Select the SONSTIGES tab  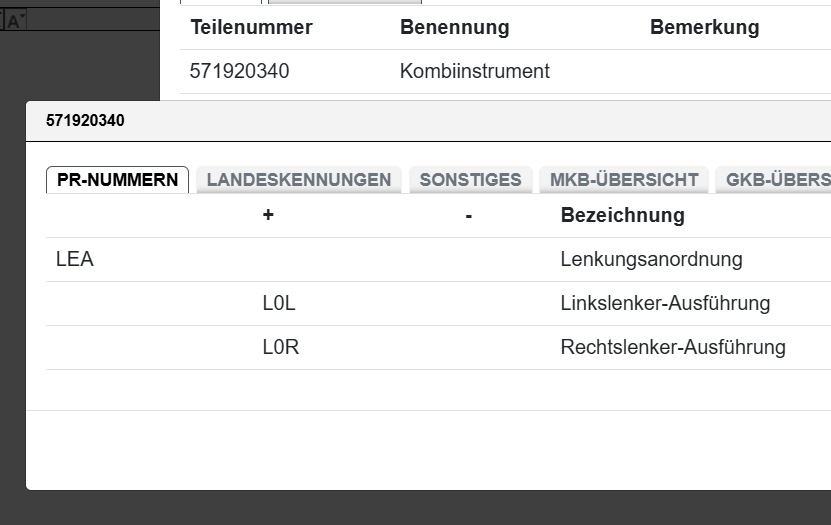(x=470, y=180)
